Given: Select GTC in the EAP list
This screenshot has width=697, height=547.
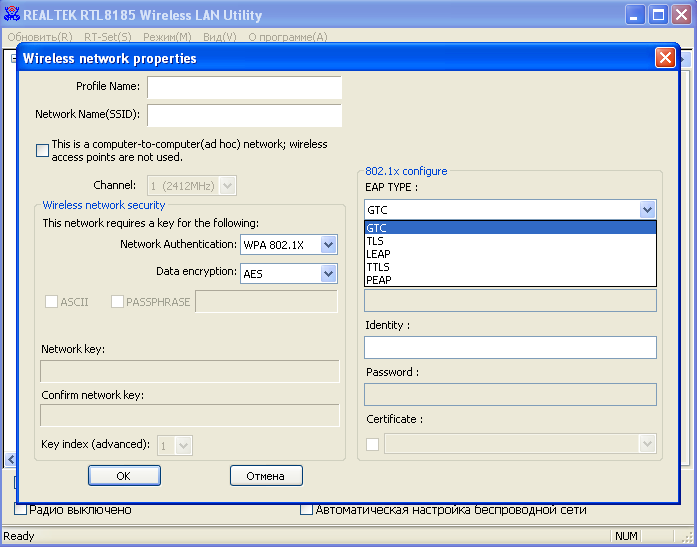Looking at the screenshot, I should coord(377,228).
